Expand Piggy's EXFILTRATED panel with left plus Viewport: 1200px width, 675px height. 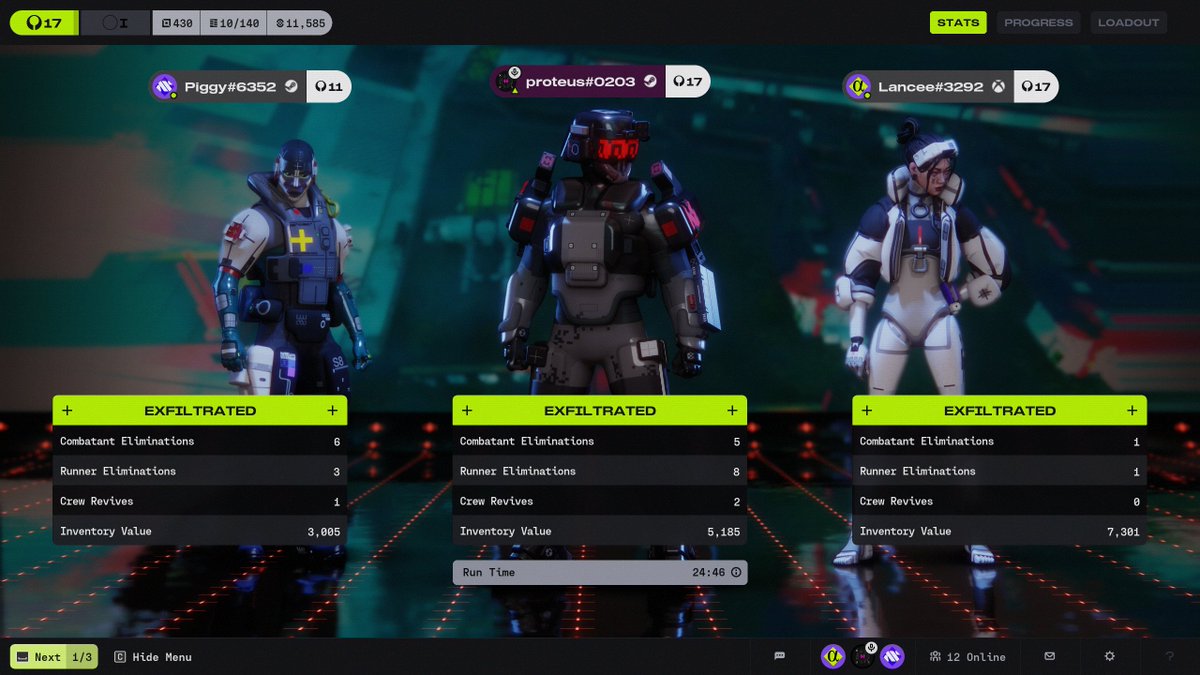click(68, 410)
